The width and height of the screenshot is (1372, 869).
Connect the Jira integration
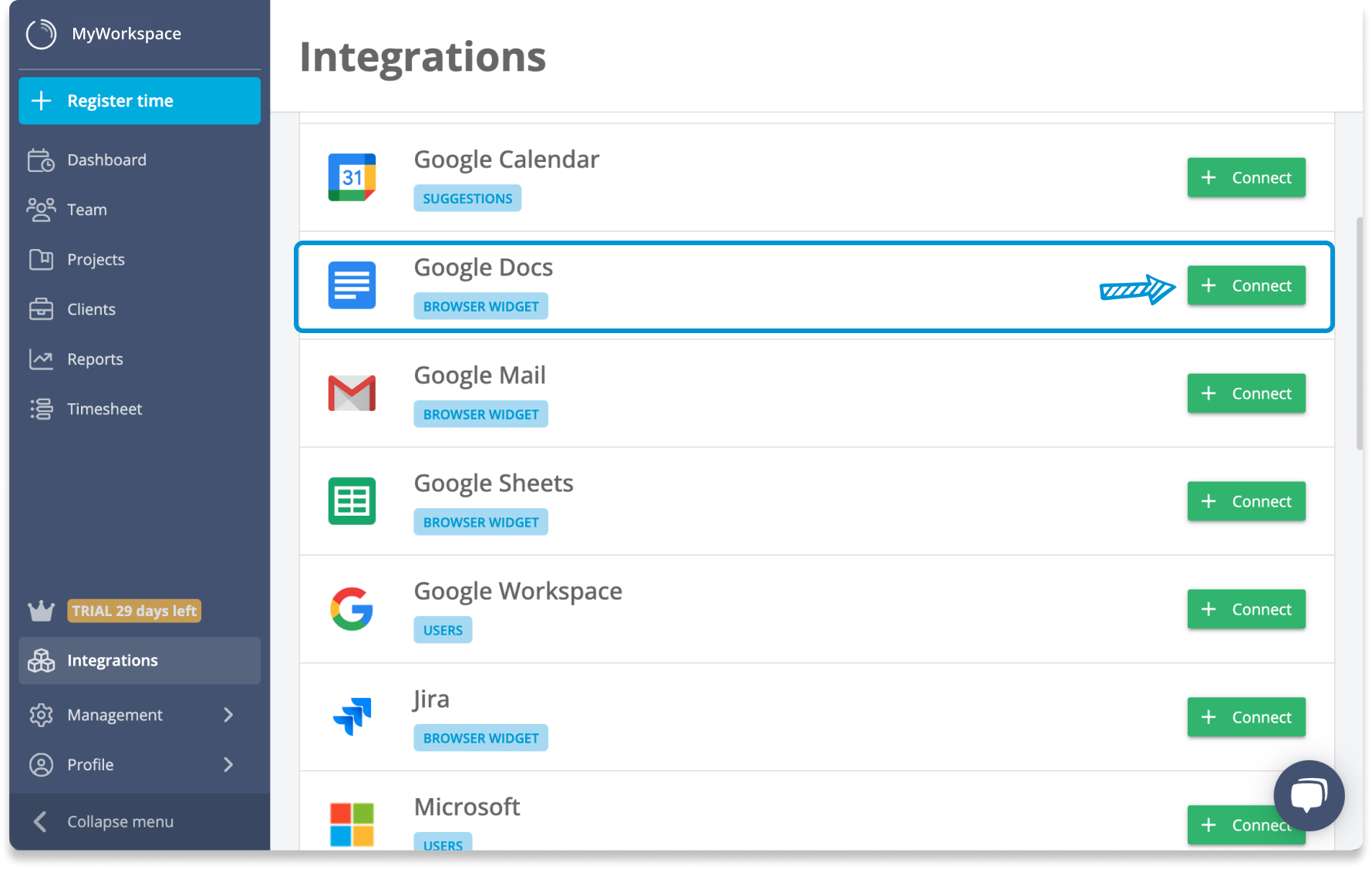1246,717
